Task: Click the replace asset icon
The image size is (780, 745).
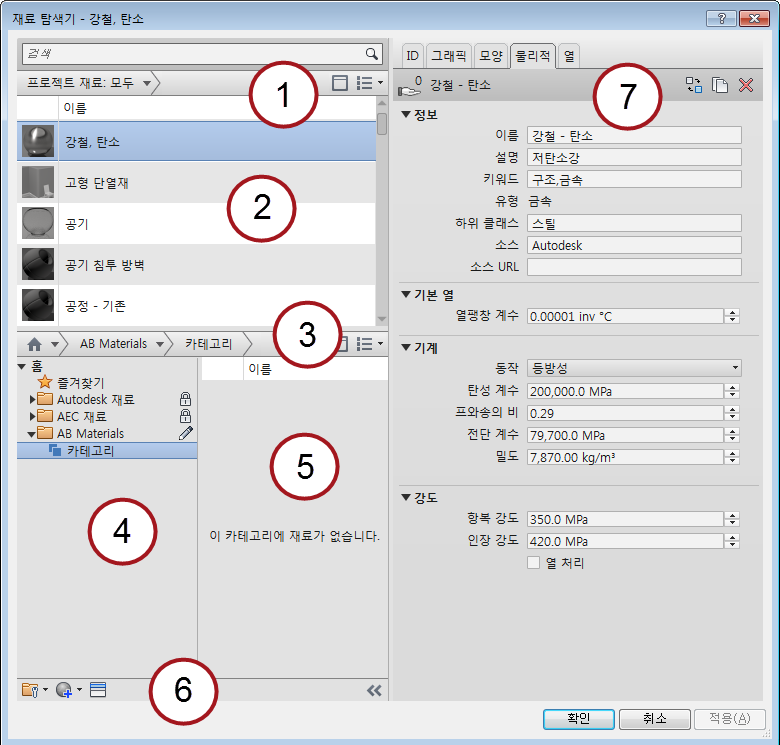Action: 694,85
